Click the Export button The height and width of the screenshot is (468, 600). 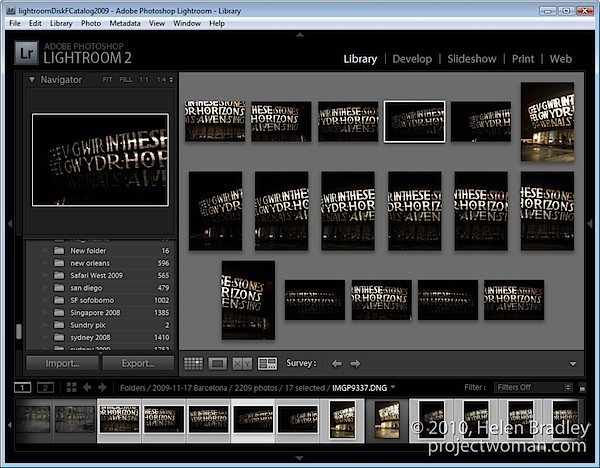(138, 363)
